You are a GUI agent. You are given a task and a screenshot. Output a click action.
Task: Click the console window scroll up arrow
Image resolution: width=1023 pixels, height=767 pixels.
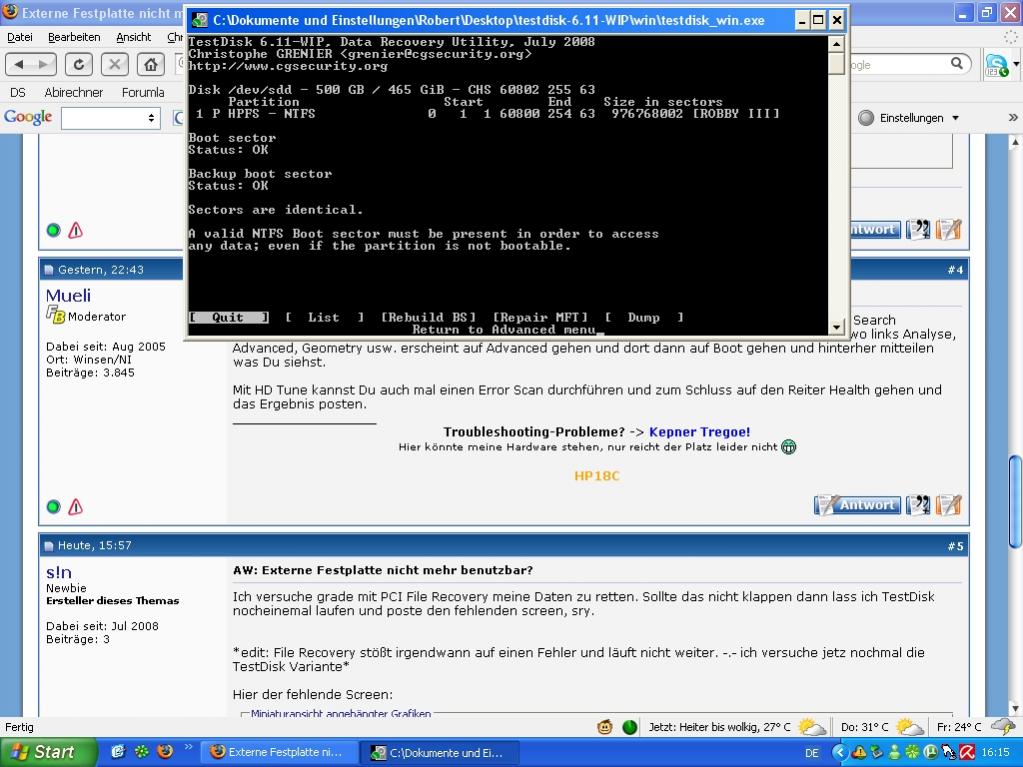pyautogui.click(x=836, y=44)
